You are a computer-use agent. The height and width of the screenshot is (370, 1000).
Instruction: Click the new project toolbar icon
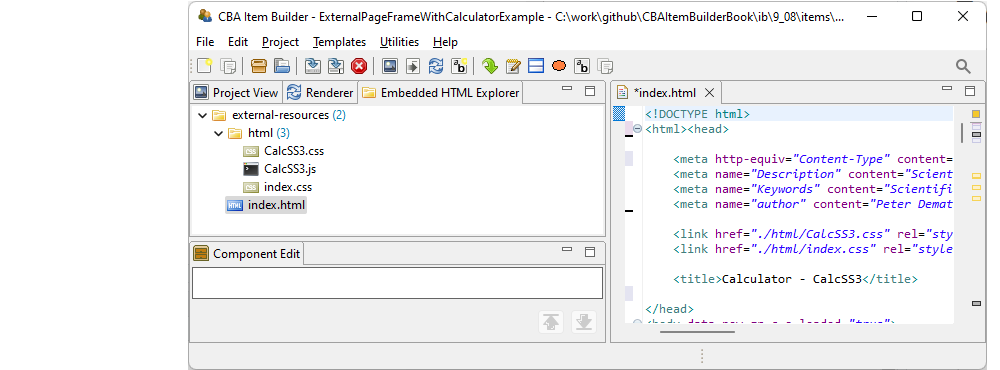(x=204, y=66)
